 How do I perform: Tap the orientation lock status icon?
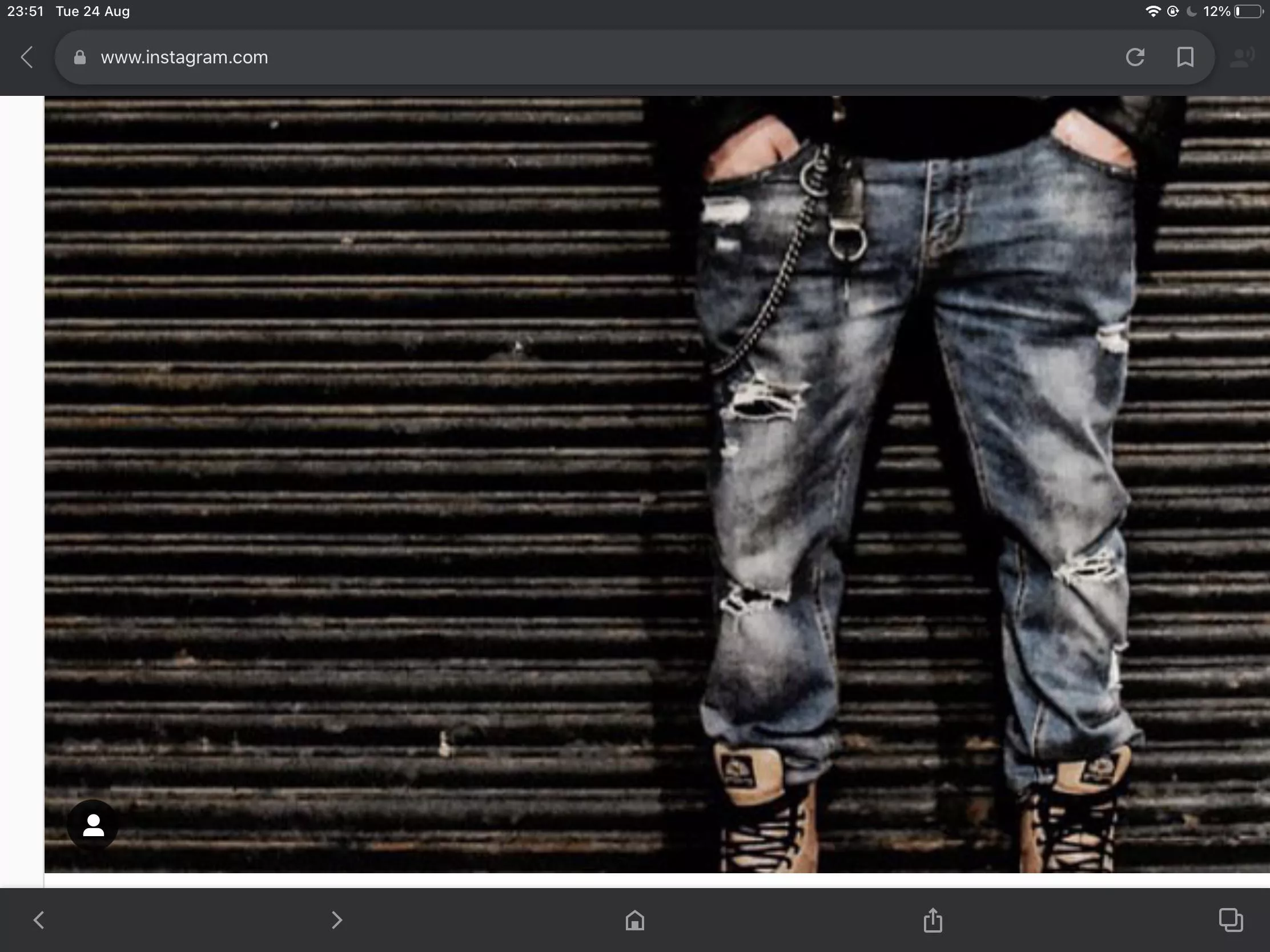(1171, 10)
